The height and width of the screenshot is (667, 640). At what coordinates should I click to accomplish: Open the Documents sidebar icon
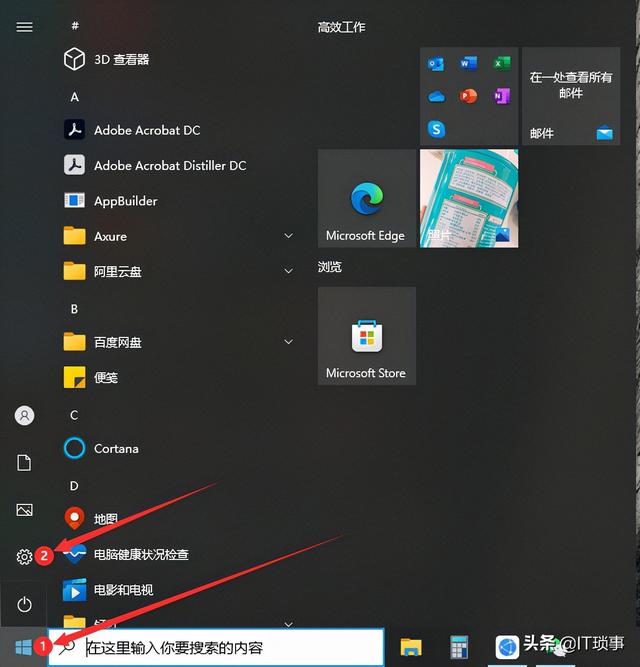point(24,463)
